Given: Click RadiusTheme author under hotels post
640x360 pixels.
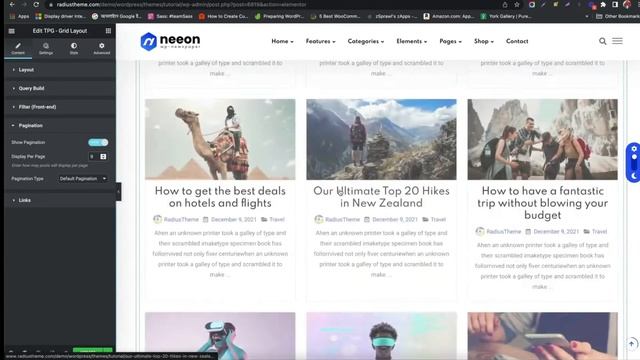Looking at the screenshot, I should click(181, 220).
